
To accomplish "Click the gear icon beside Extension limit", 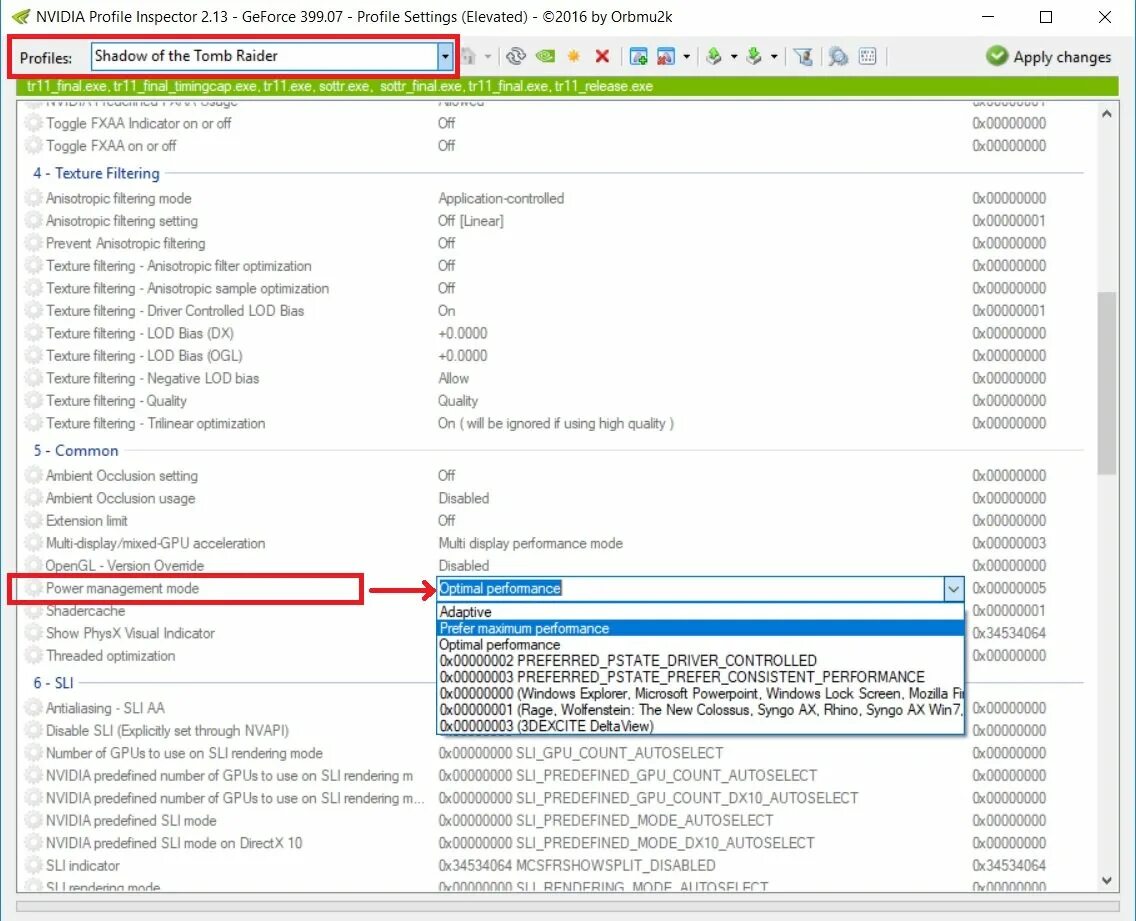I will coord(33,520).
